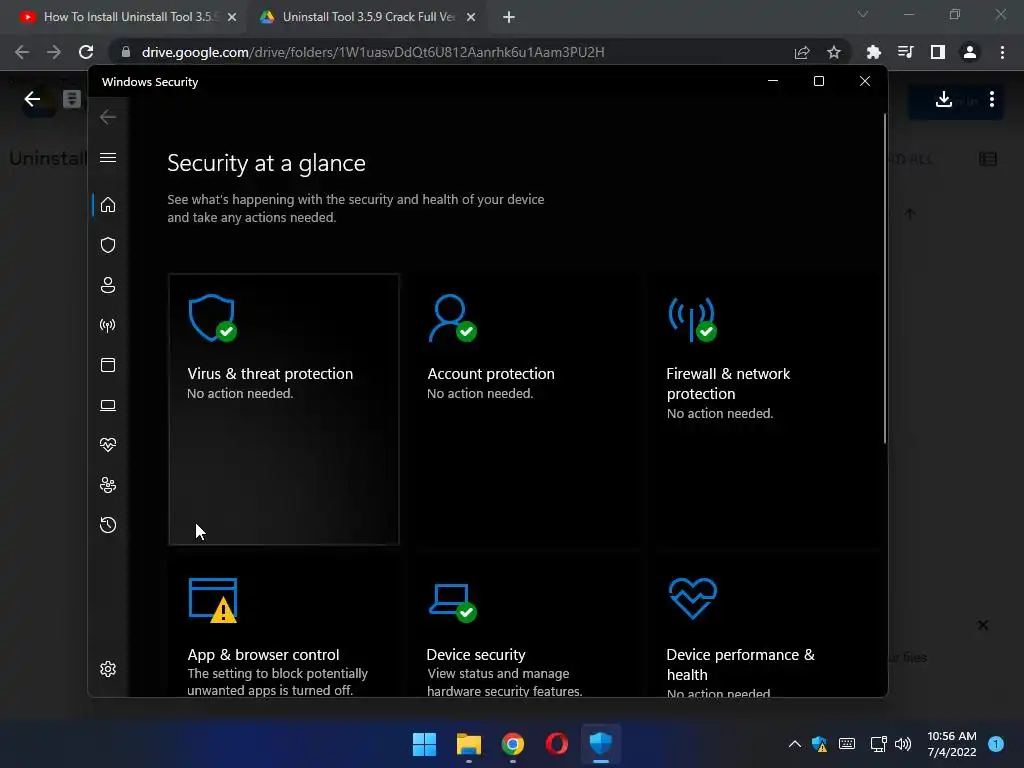Open Opera browser from the taskbar
This screenshot has height=768, width=1024.
pyautogui.click(x=556, y=744)
